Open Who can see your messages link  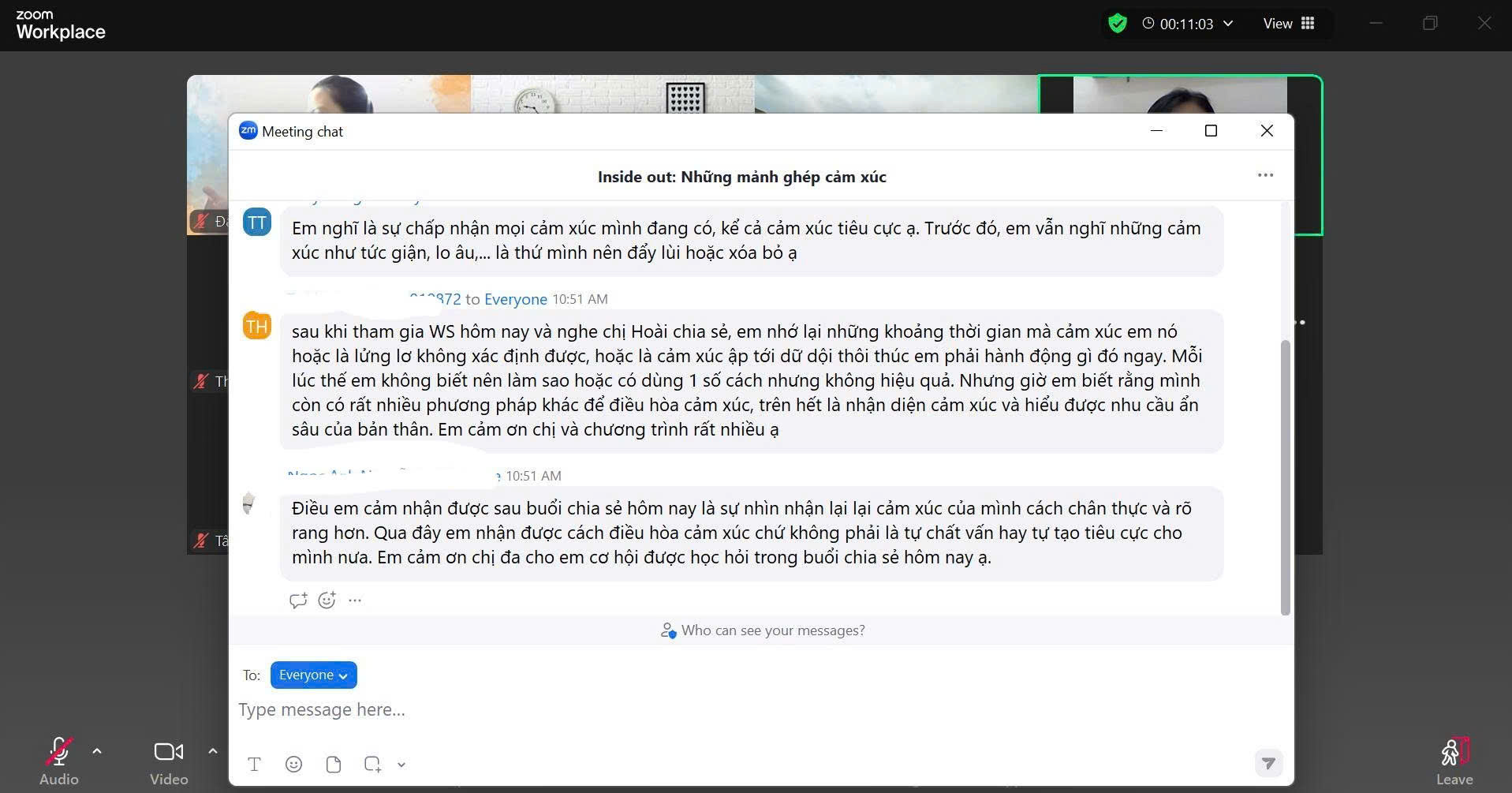pyautogui.click(x=763, y=630)
